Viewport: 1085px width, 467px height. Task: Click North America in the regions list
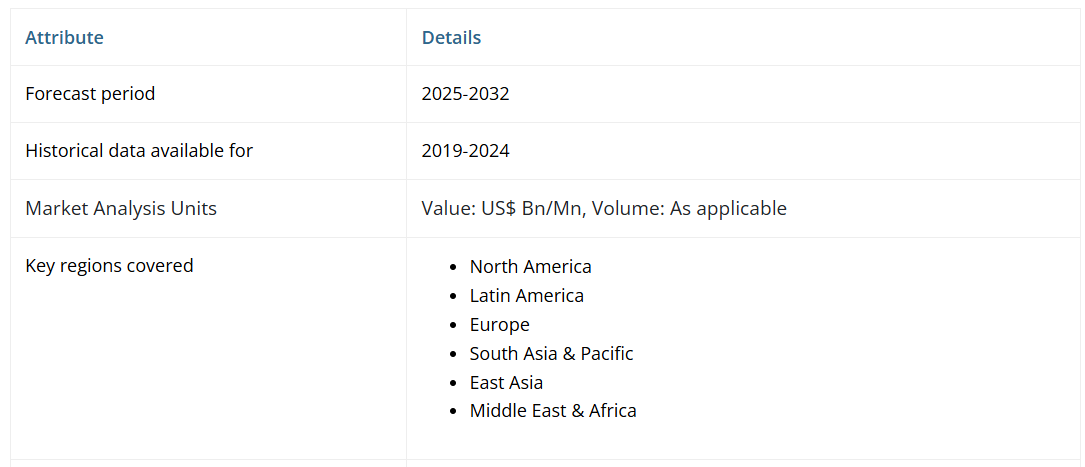click(530, 267)
